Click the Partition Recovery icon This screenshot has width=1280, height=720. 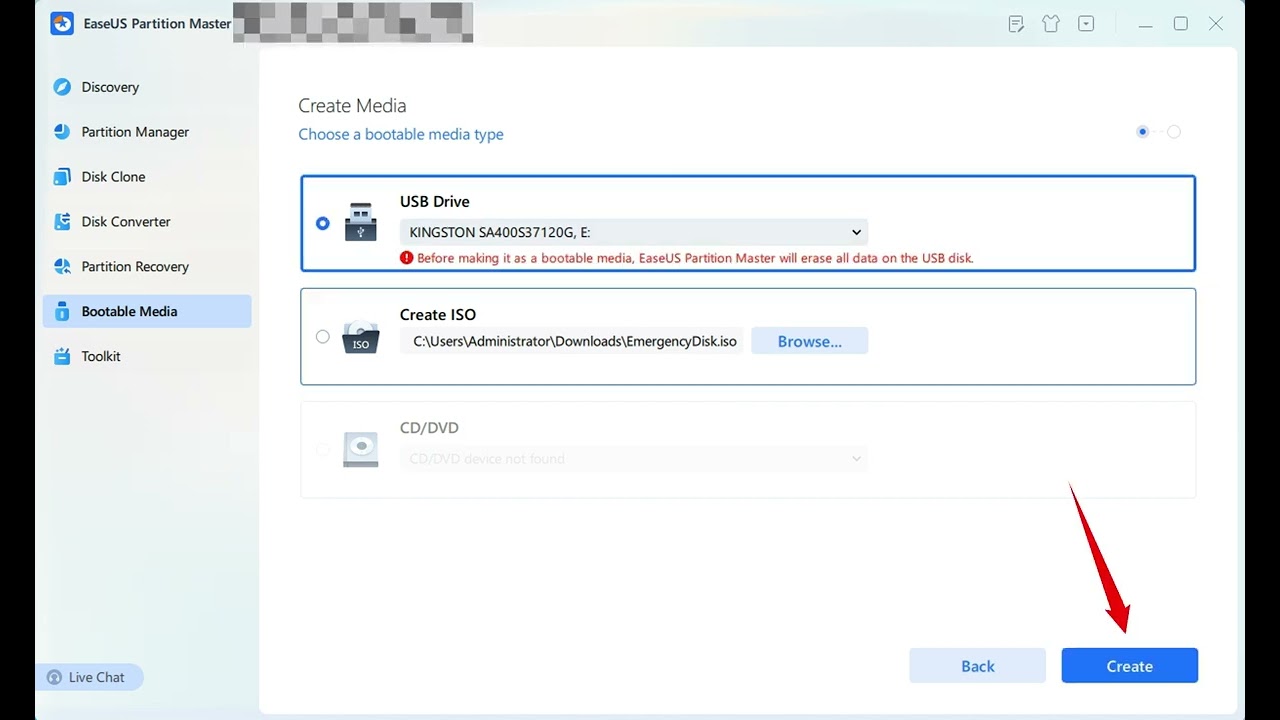click(x=62, y=267)
